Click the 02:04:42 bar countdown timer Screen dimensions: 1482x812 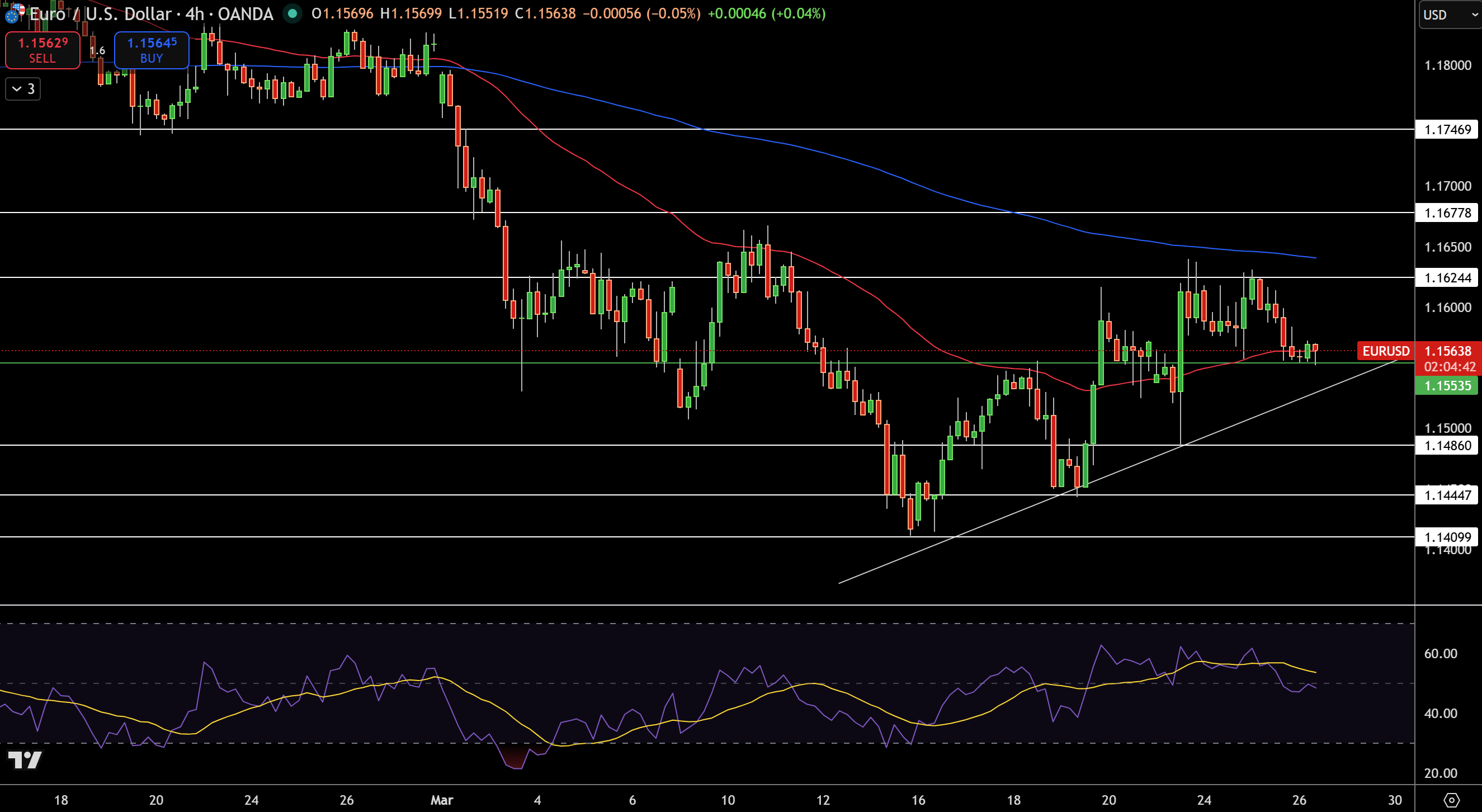(x=1449, y=367)
